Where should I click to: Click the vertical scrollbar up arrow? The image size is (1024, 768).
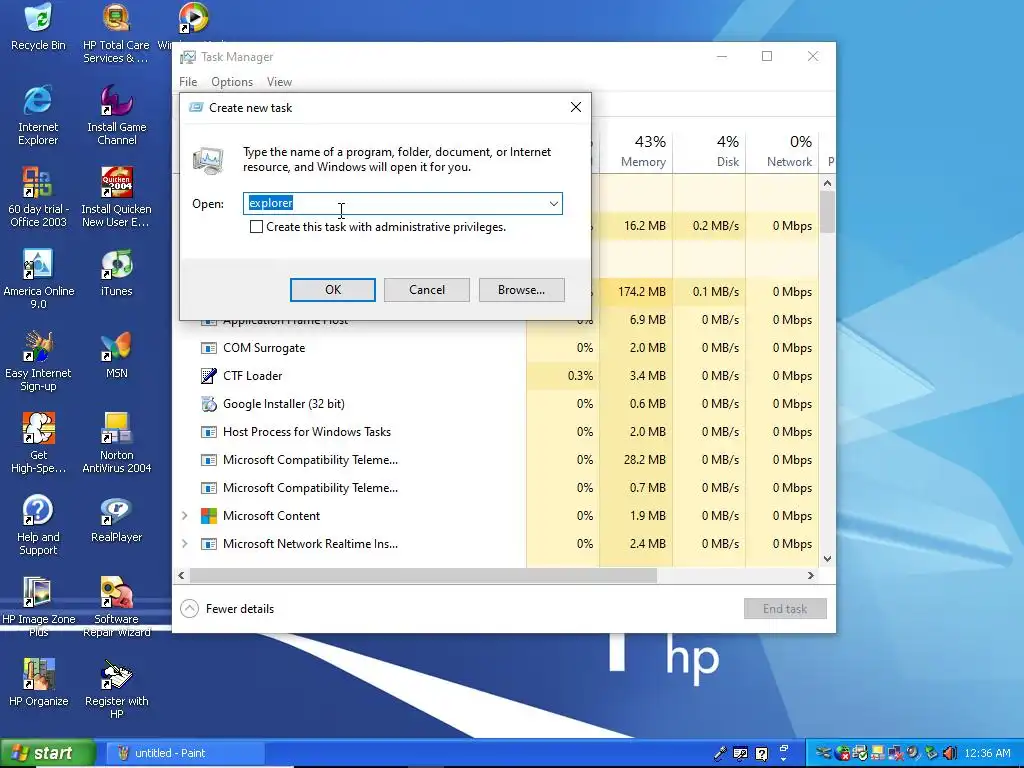pos(827,184)
